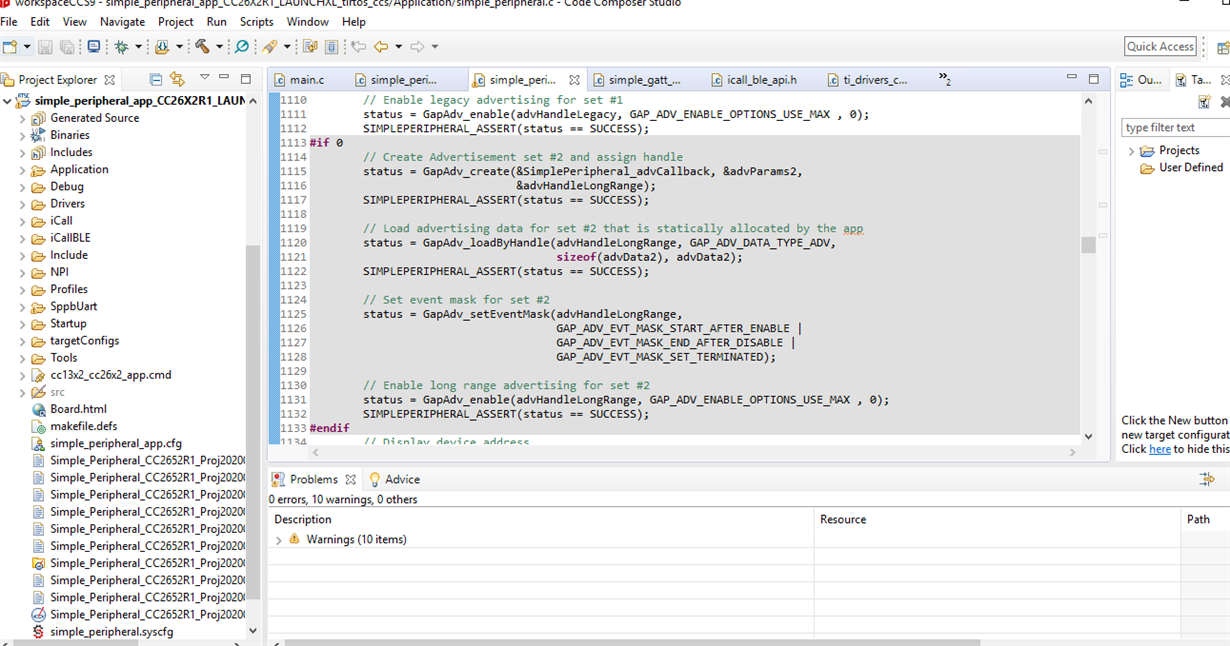Click the Search magnifier toolbar icon
The image size is (1230, 646).
tap(241, 47)
